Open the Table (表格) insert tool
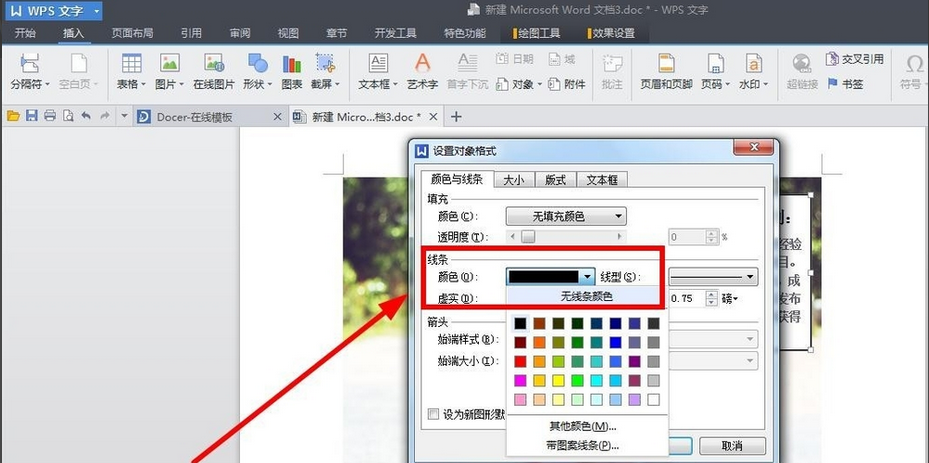This screenshot has width=929, height=463. click(x=131, y=70)
